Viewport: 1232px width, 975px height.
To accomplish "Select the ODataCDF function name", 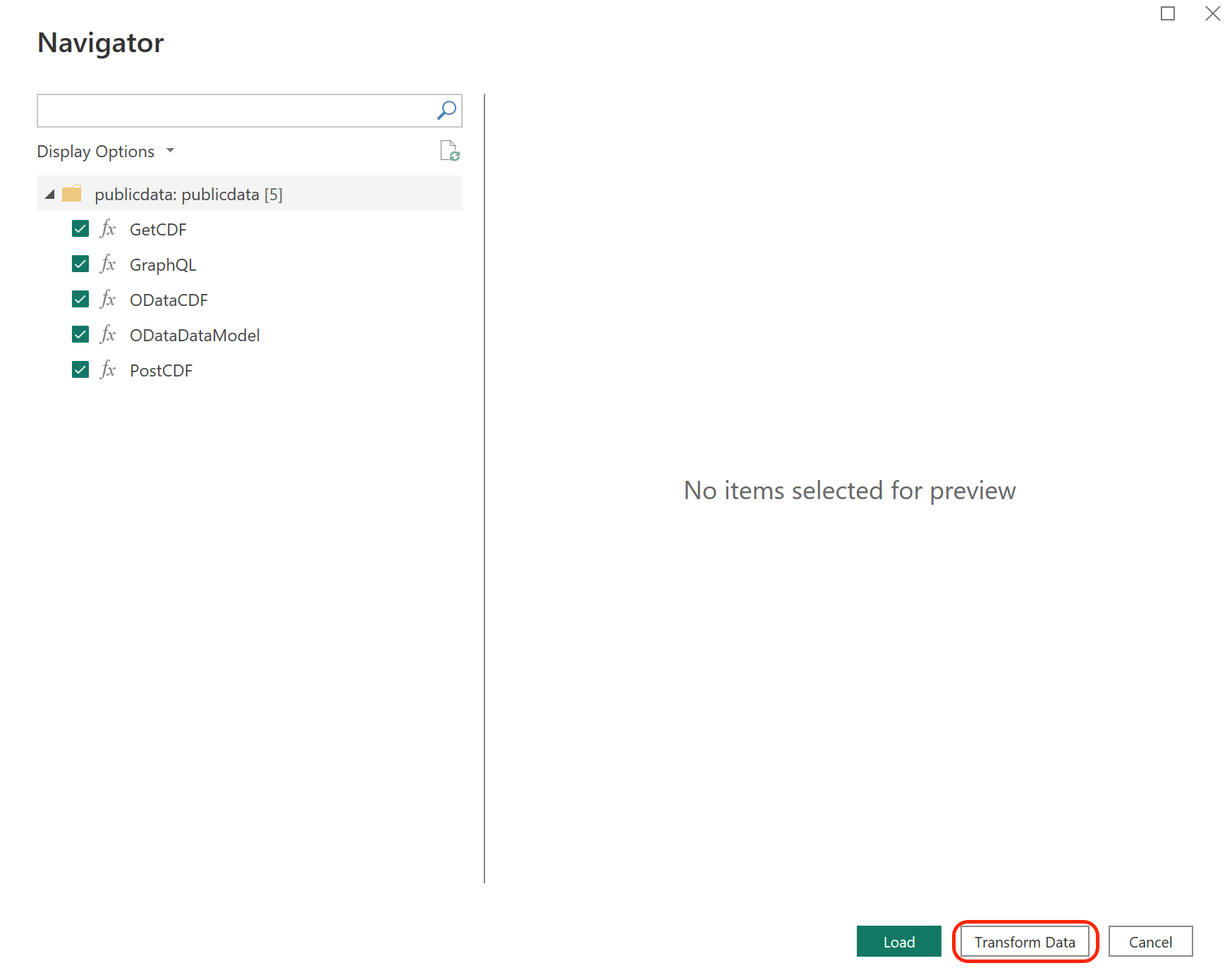I will click(169, 300).
